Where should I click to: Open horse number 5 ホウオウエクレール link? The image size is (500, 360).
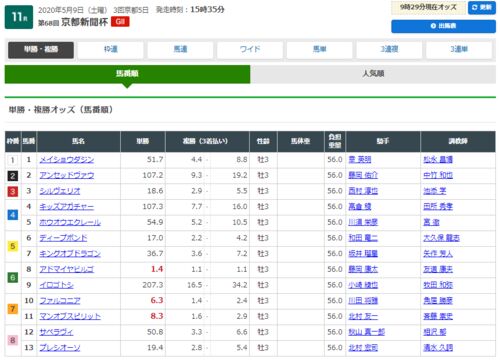pos(70,222)
